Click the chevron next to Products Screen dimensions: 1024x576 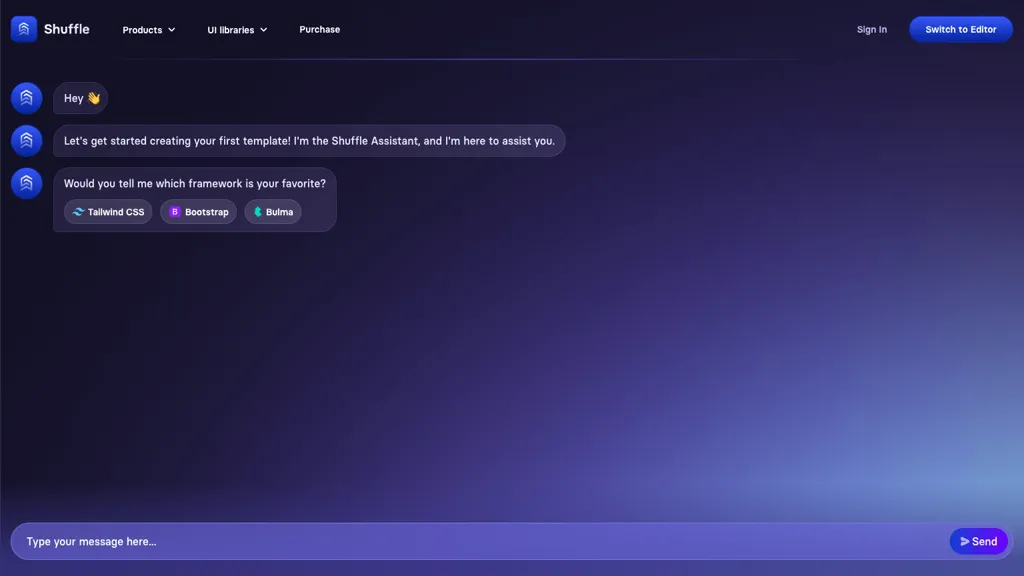172,30
